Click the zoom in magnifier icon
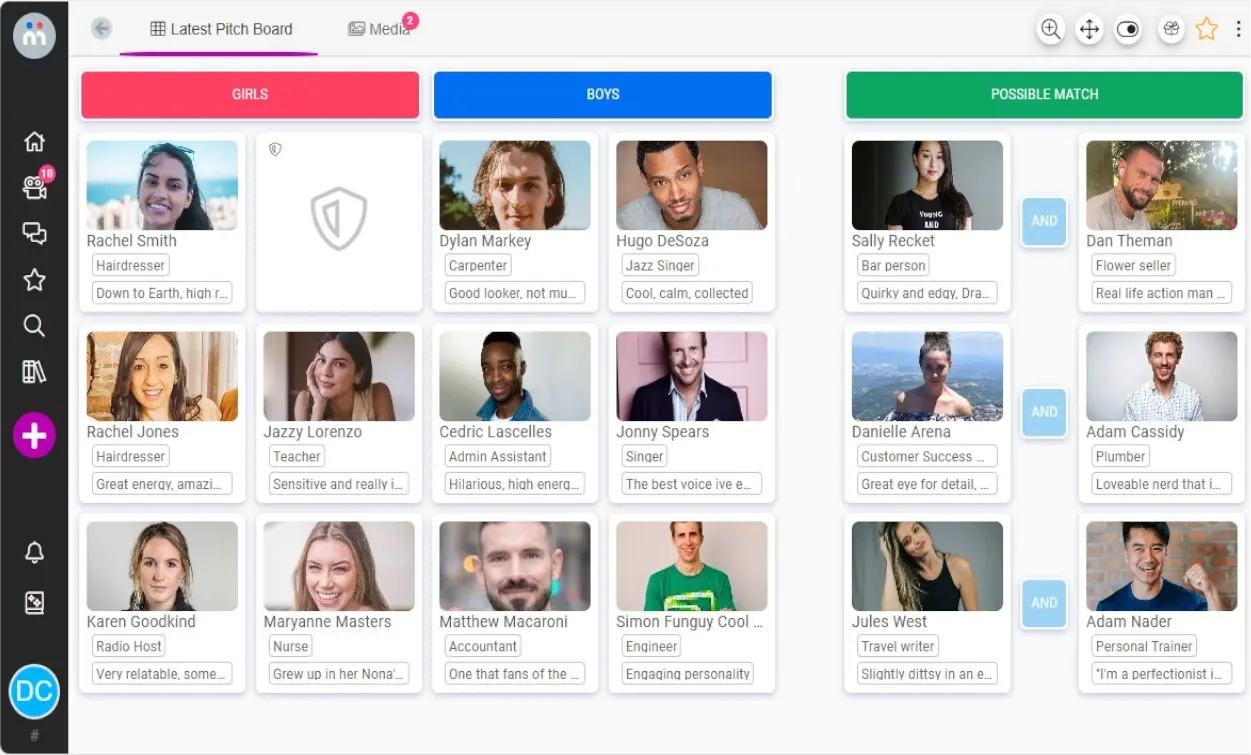Image resolution: width=1251 pixels, height=755 pixels. click(1051, 29)
